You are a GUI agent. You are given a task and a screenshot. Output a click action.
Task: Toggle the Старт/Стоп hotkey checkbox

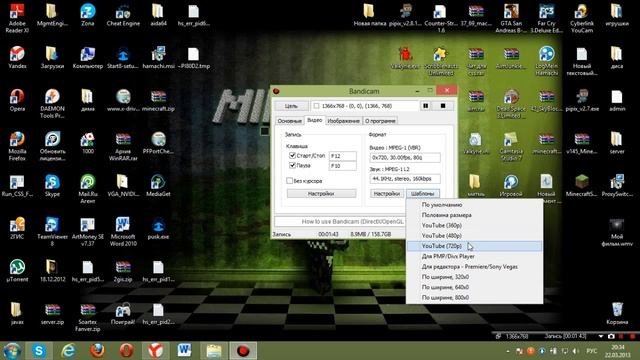coord(292,156)
